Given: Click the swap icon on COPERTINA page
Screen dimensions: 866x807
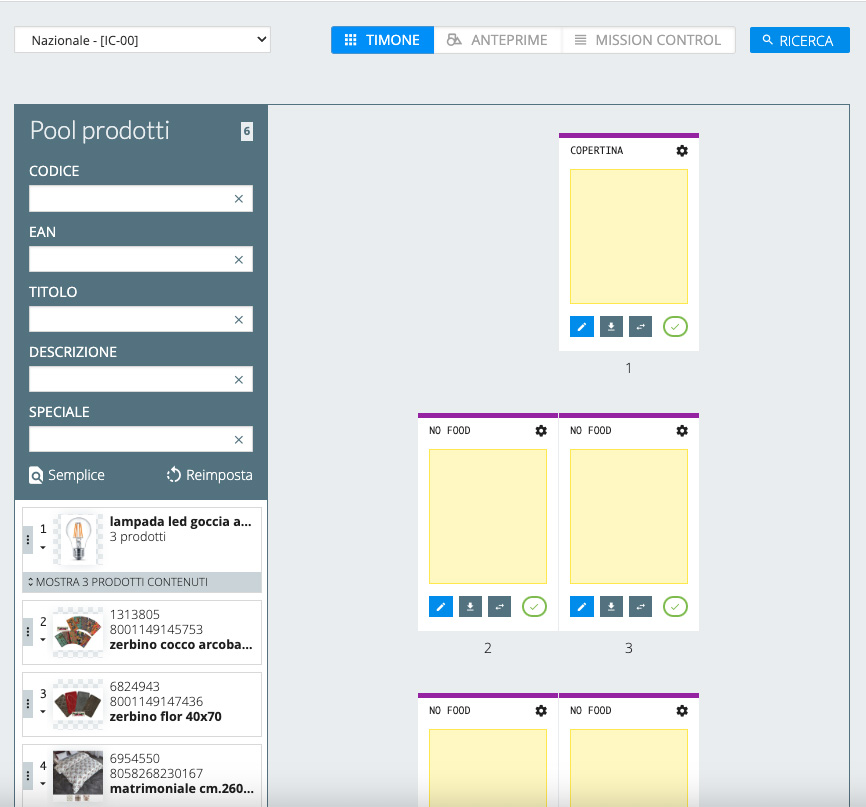Looking at the screenshot, I should (641, 327).
